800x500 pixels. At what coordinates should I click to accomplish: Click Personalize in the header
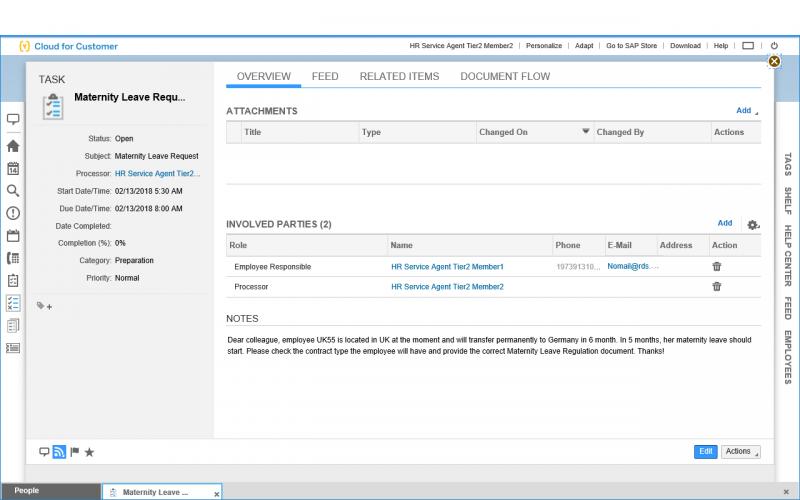(x=544, y=45)
